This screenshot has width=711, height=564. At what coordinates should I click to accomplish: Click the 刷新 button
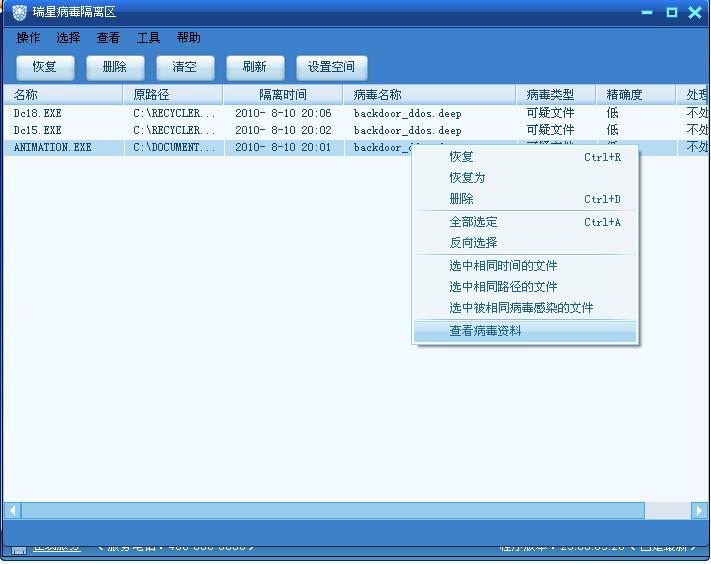click(255, 67)
